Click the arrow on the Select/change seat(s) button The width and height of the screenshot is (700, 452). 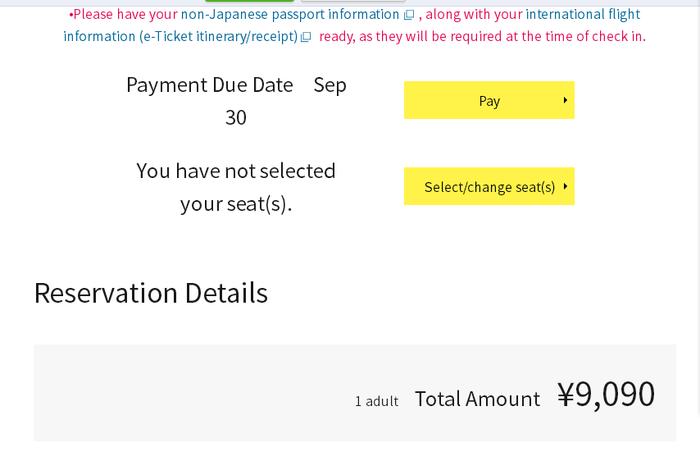[565, 186]
